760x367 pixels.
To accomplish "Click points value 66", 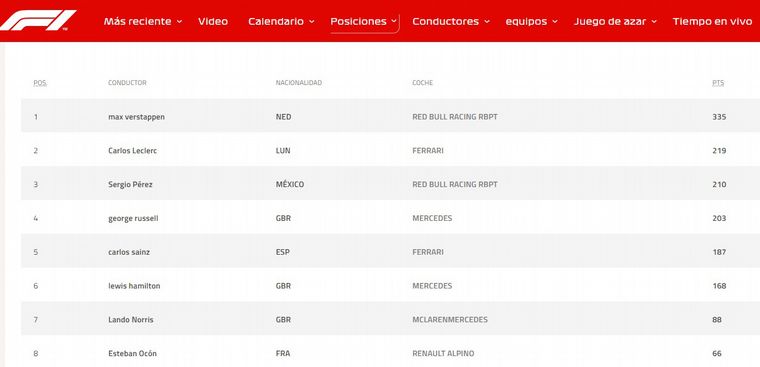I will (x=717, y=354).
